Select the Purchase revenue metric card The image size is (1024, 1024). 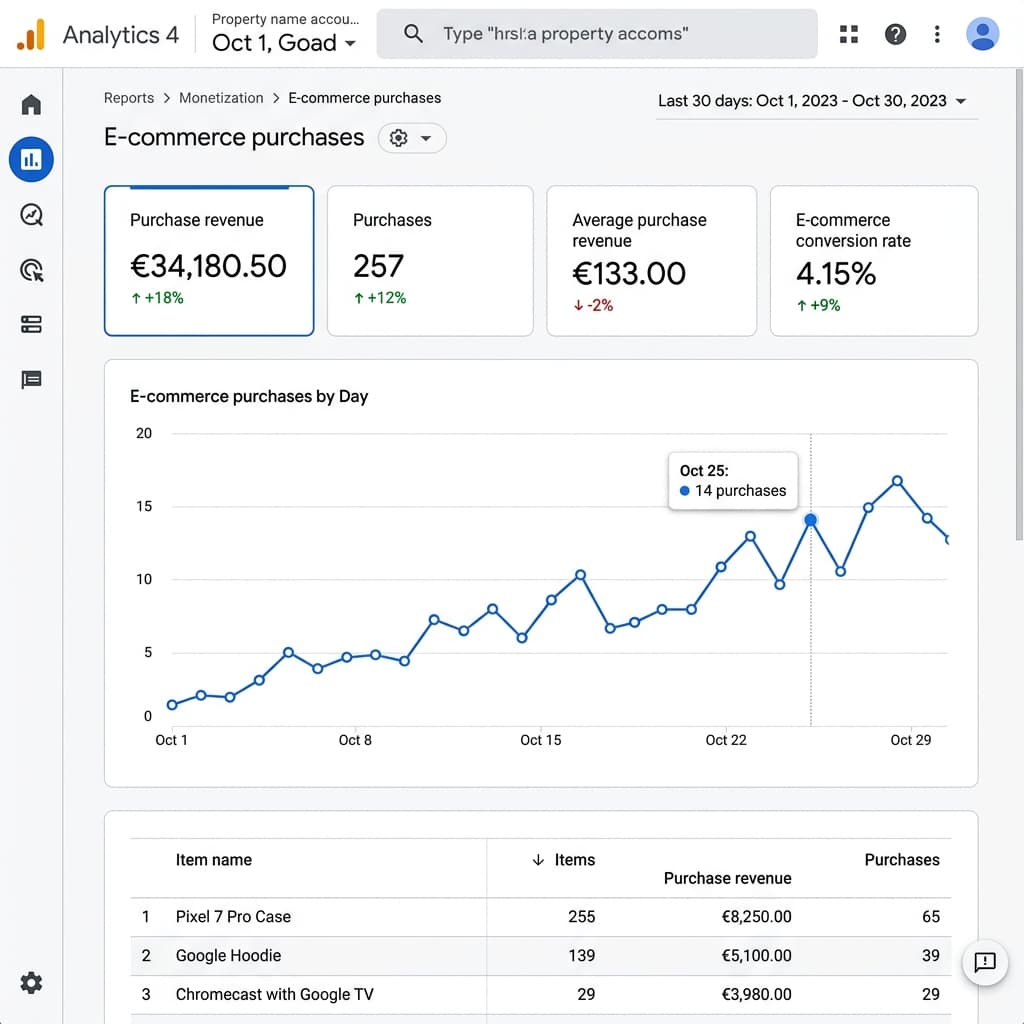209,261
